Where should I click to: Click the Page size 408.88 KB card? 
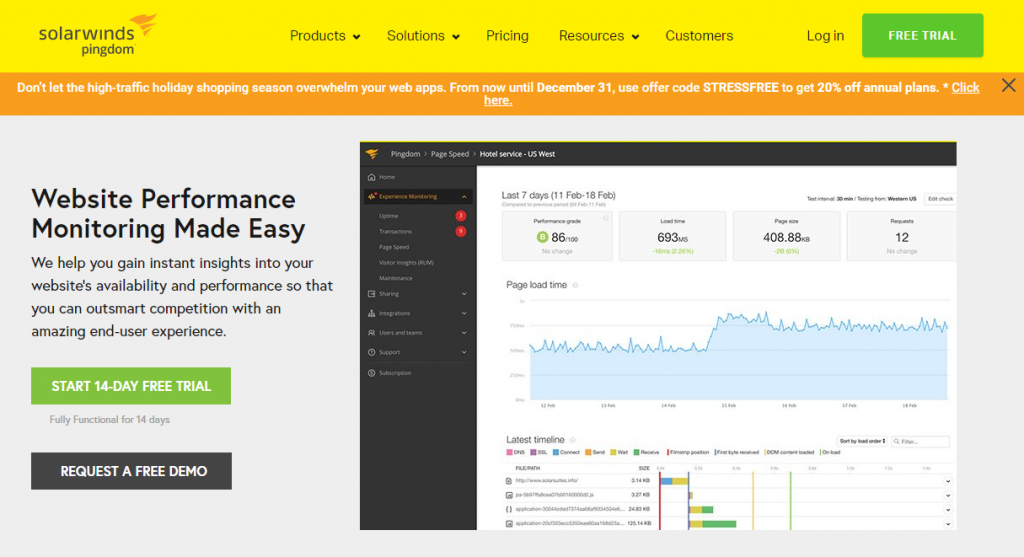786,236
